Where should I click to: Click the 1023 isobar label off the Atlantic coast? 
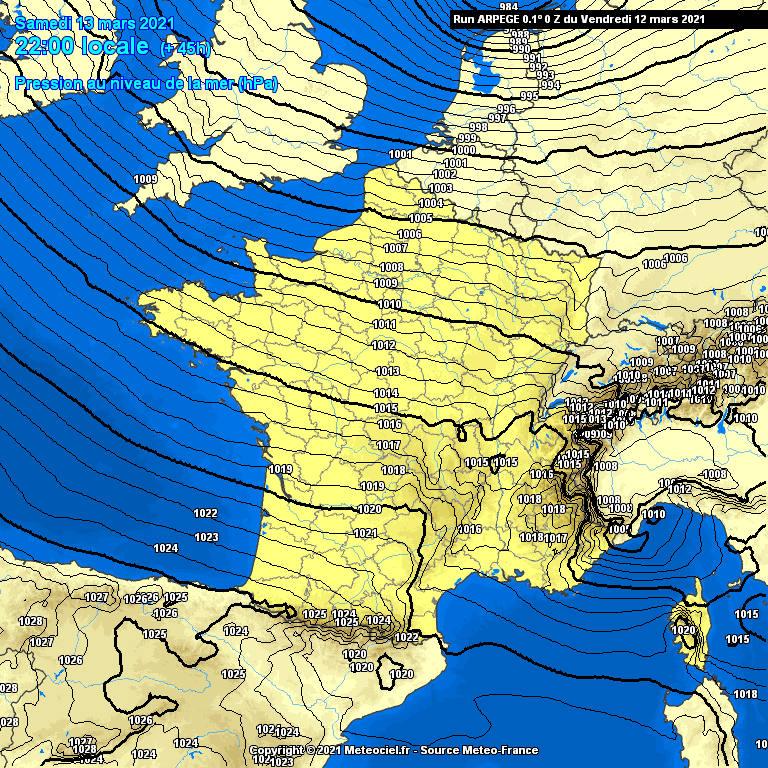pos(207,537)
